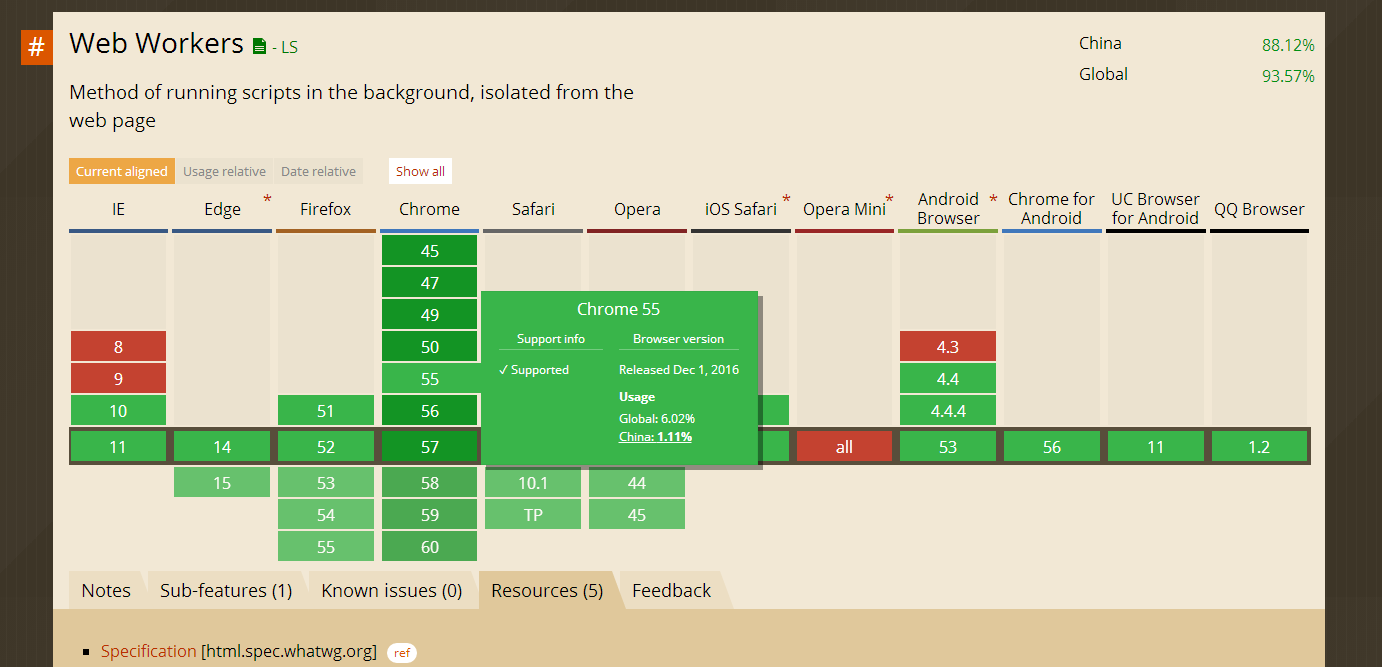The width and height of the screenshot is (1382, 667).
Task: Select the Chrome 45 cell
Action: pos(429,251)
